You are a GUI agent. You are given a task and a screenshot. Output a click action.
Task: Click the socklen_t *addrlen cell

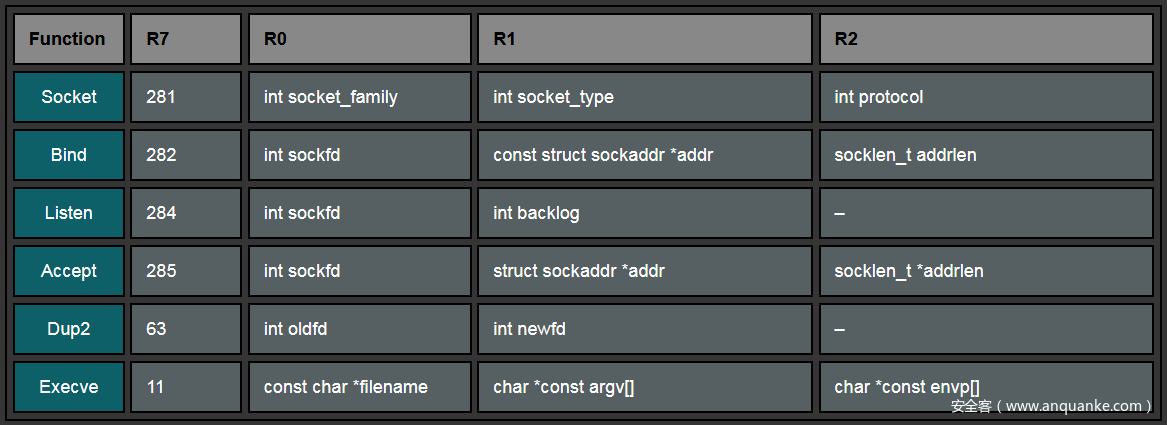[x=986, y=271]
